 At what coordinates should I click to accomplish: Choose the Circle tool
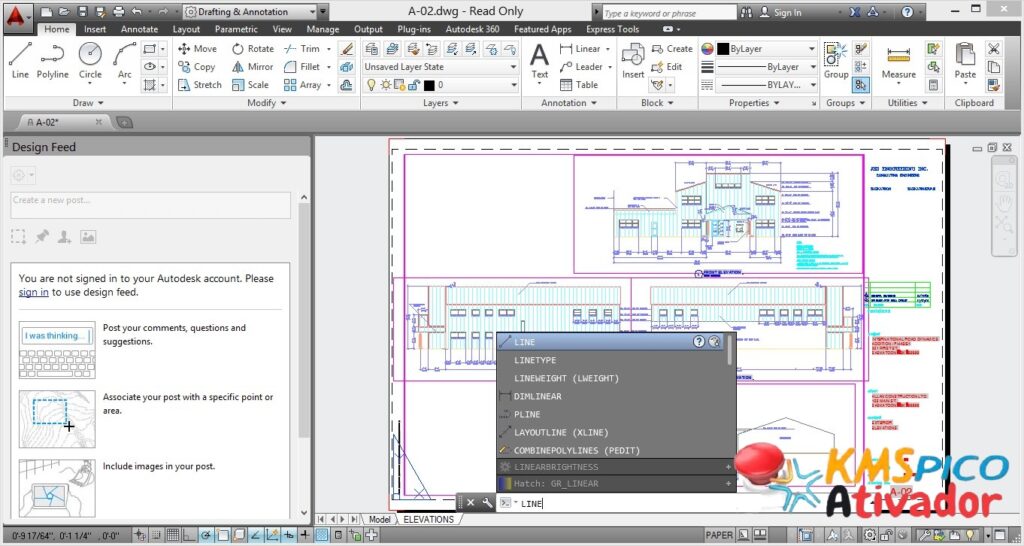tap(90, 61)
